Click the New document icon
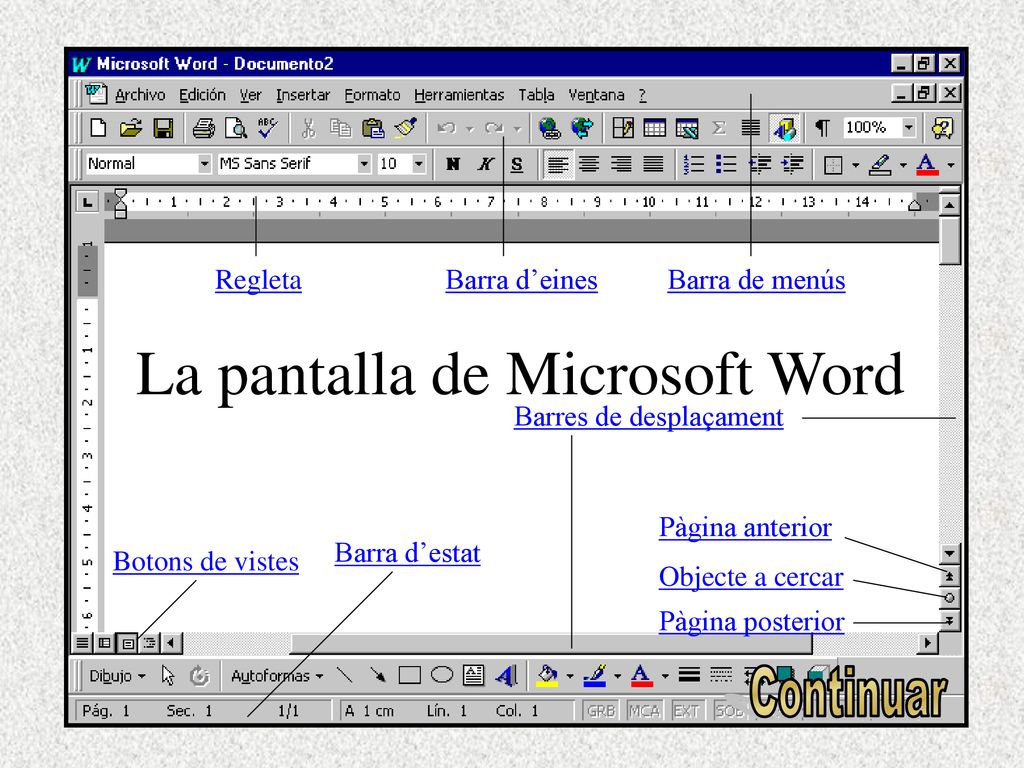Image resolution: width=1024 pixels, height=768 pixels. pos(98,128)
